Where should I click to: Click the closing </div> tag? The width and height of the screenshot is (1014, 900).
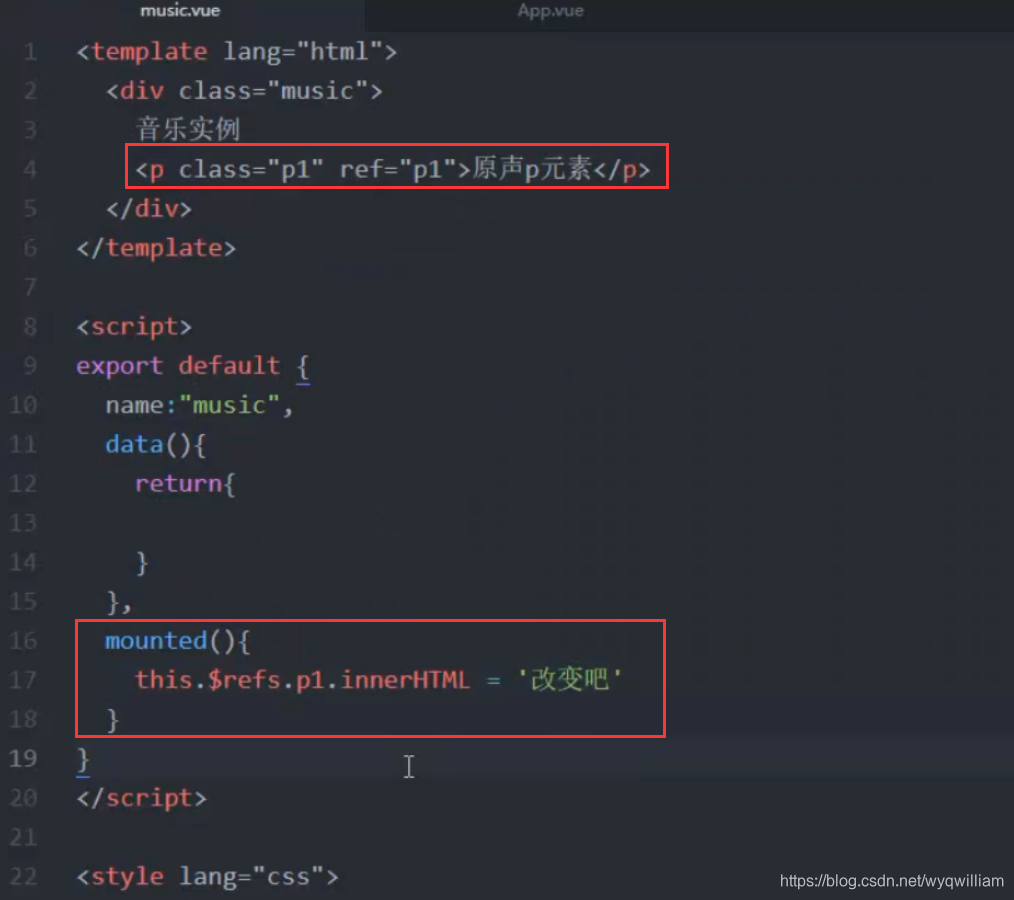(x=149, y=209)
